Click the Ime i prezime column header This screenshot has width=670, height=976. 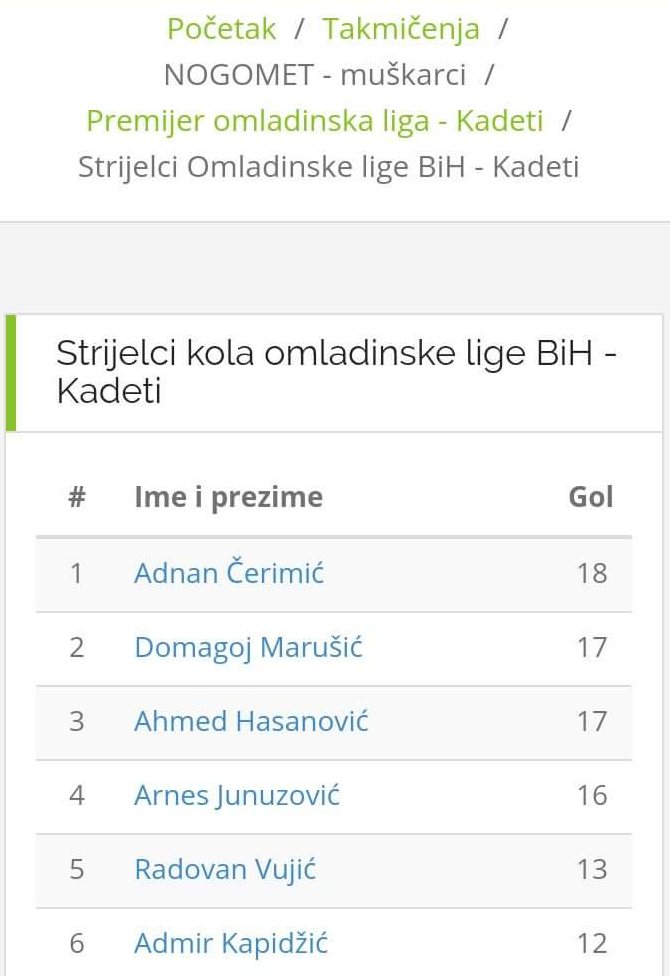click(x=228, y=497)
